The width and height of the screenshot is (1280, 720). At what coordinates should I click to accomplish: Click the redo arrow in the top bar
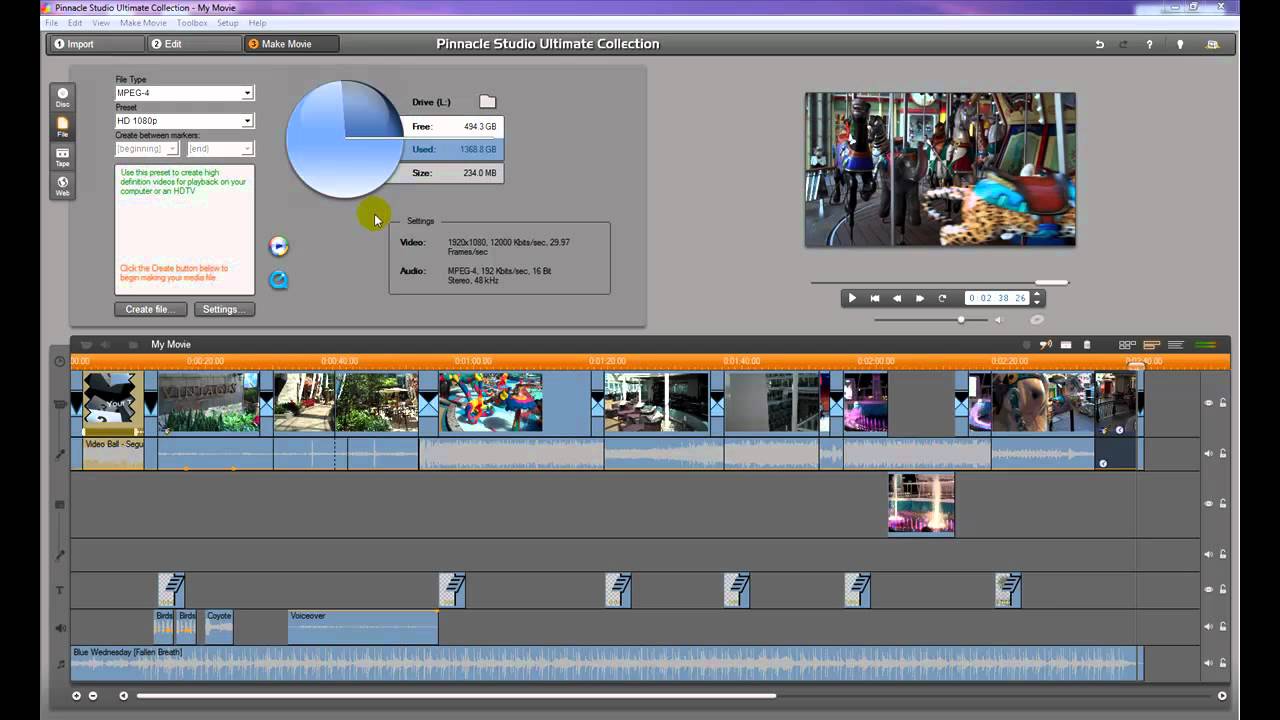pos(1123,44)
